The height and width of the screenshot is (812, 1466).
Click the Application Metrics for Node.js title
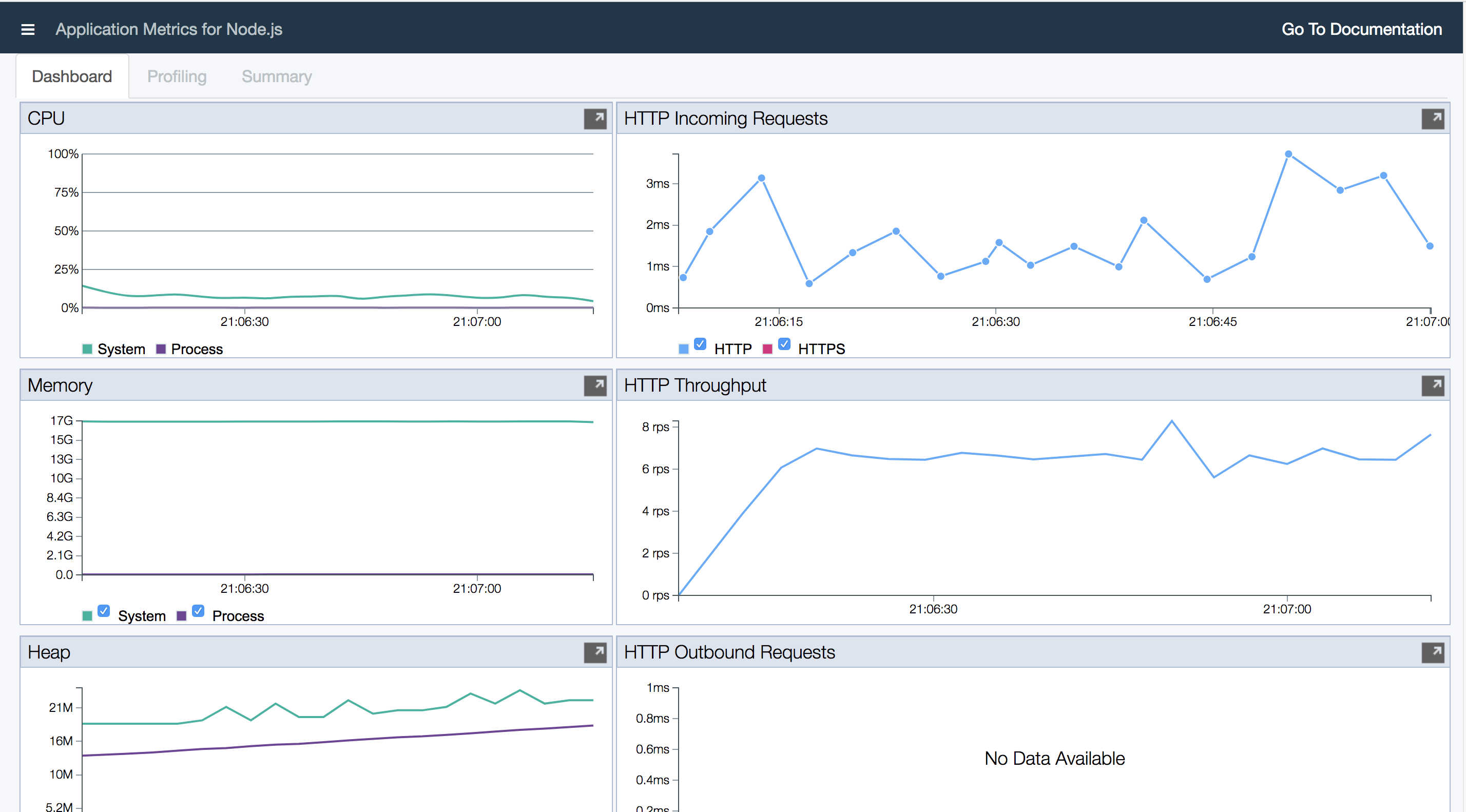(168, 30)
